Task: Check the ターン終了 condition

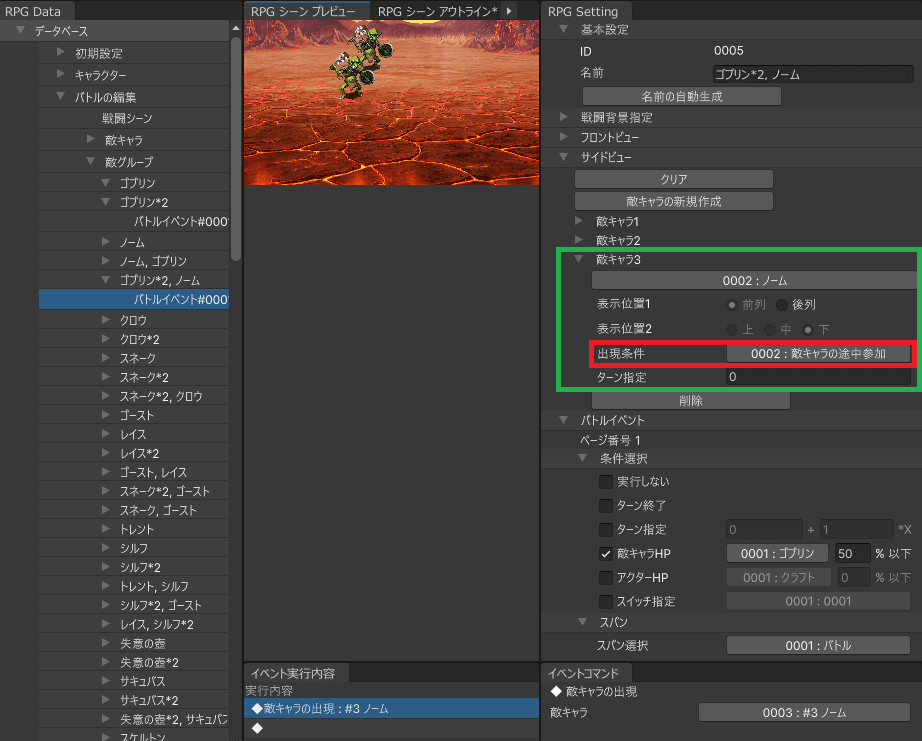Action: (606, 506)
